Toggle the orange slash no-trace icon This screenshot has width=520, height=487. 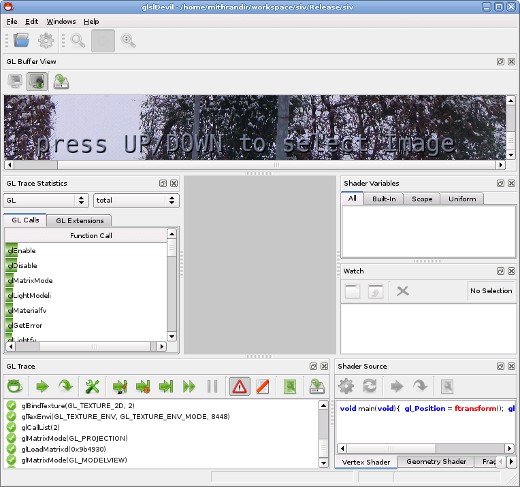(263, 387)
